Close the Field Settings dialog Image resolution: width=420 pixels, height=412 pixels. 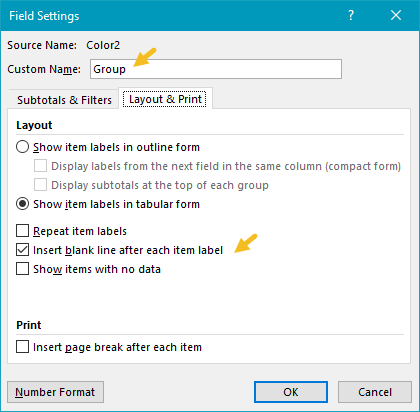[x=396, y=15]
